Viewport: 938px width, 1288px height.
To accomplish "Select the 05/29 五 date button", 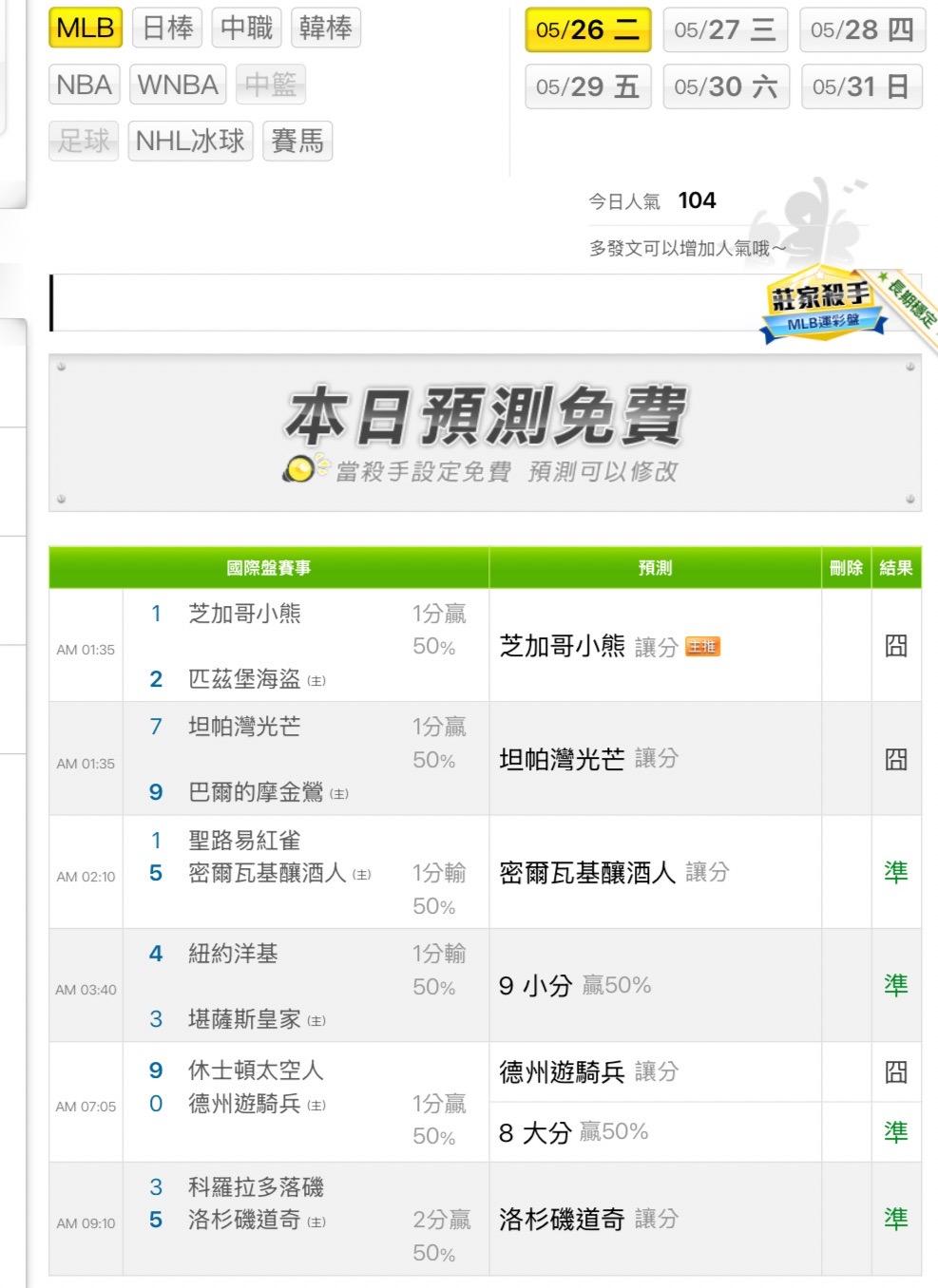I will pos(587,86).
